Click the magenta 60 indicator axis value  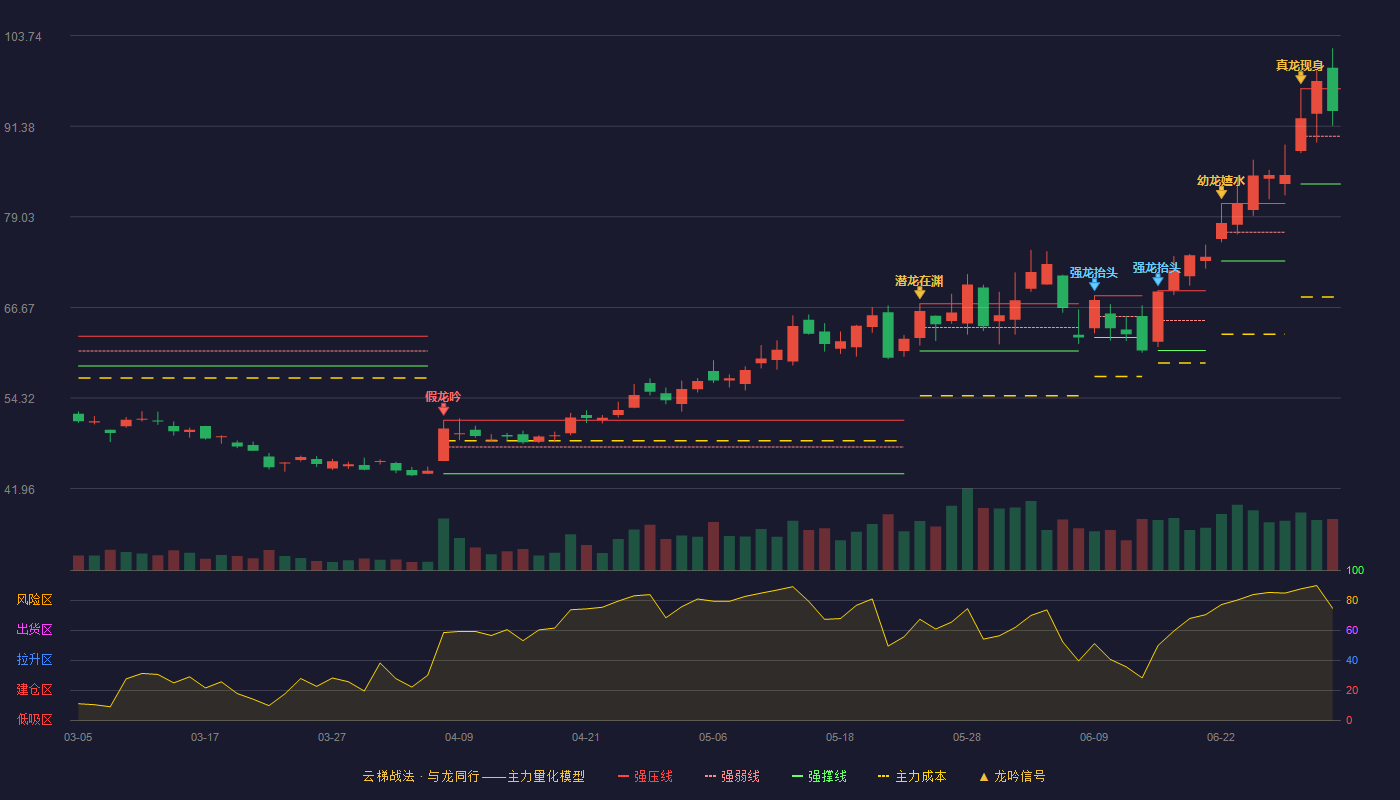click(1352, 630)
